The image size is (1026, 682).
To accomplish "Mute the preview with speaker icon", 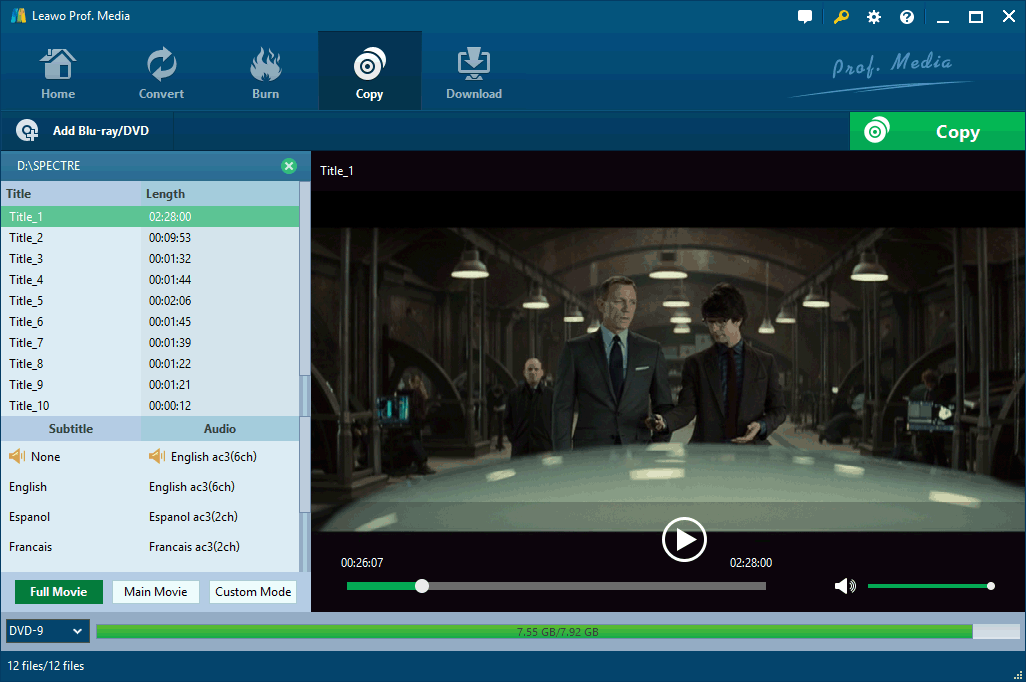I will 845,586.
